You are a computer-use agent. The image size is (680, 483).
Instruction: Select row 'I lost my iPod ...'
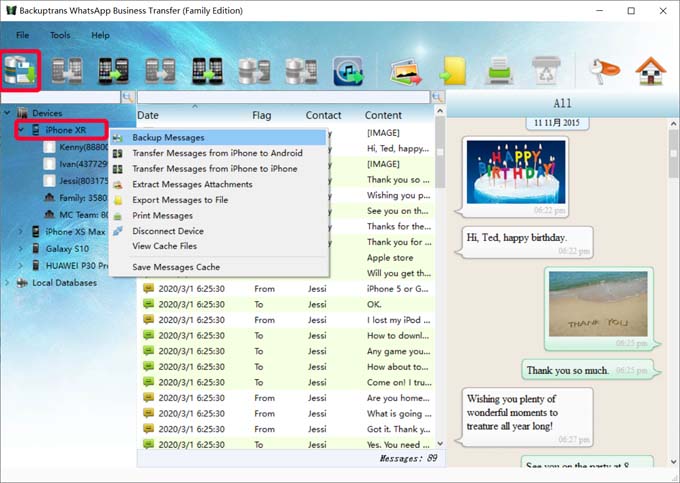pyautogui.click(x=286, y=320)
